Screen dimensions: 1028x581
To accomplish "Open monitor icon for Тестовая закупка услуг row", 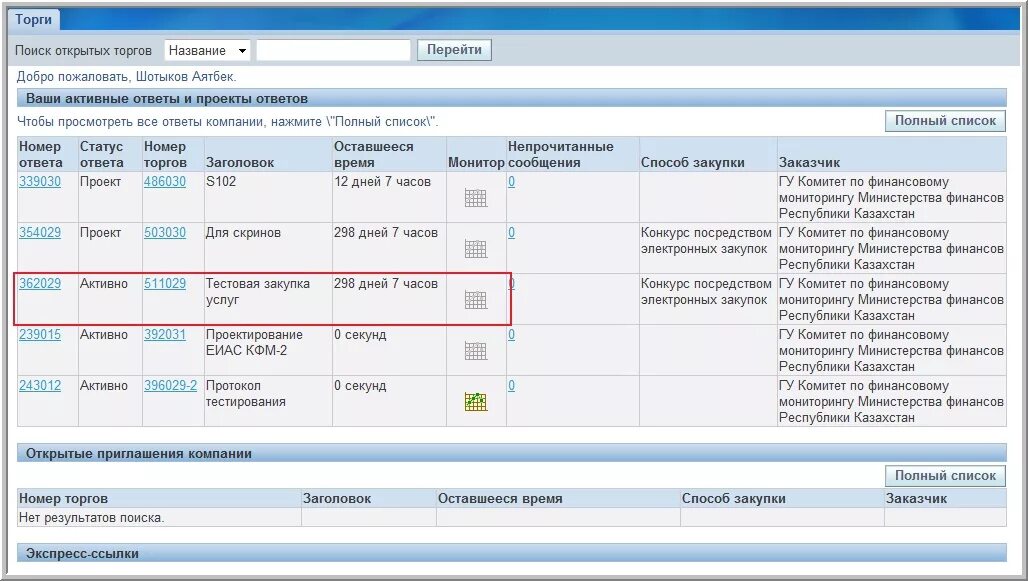I will 476,300.
